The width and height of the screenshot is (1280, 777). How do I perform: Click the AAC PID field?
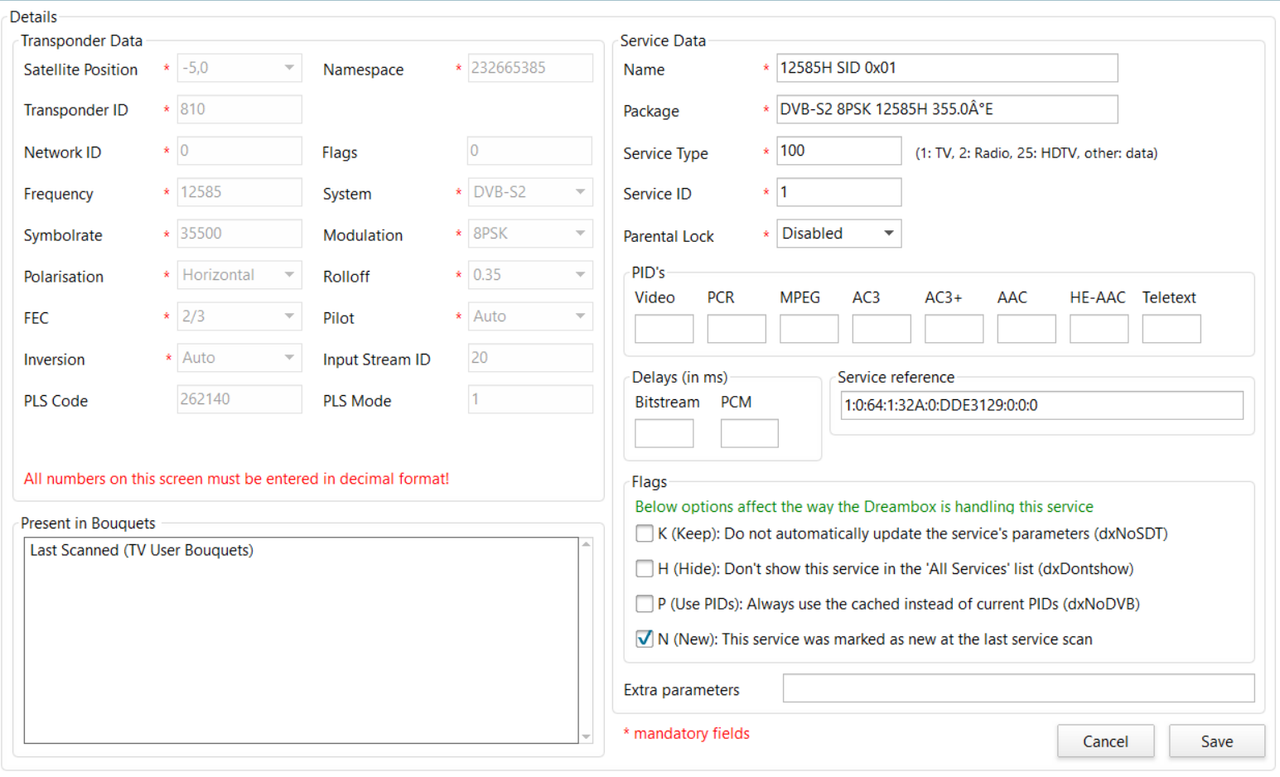(1026, 329)
